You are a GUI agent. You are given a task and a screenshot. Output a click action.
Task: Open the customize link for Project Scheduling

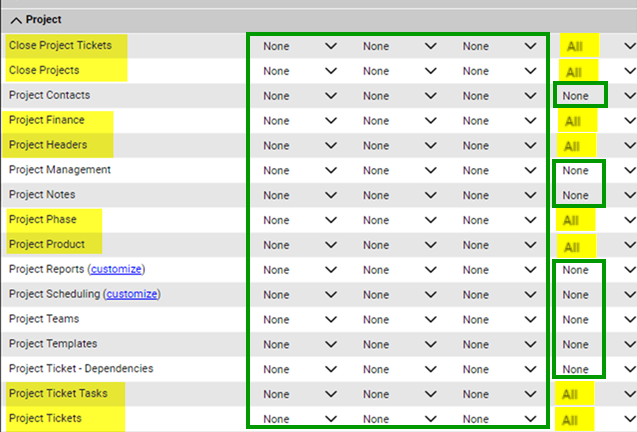133,295
